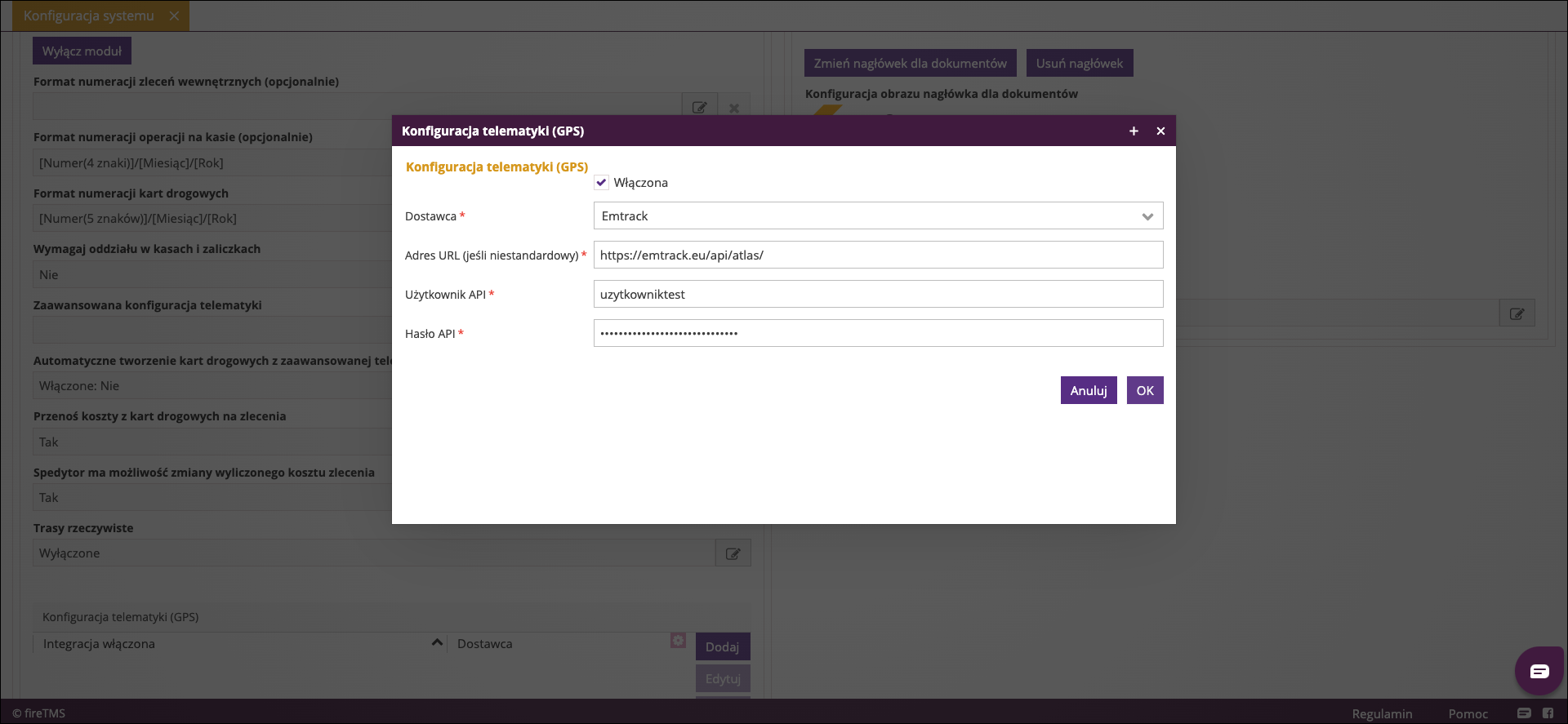1568x724 pixels.
Task: Close the Konfiguracja systemu tab
Action: click(174, 16)
